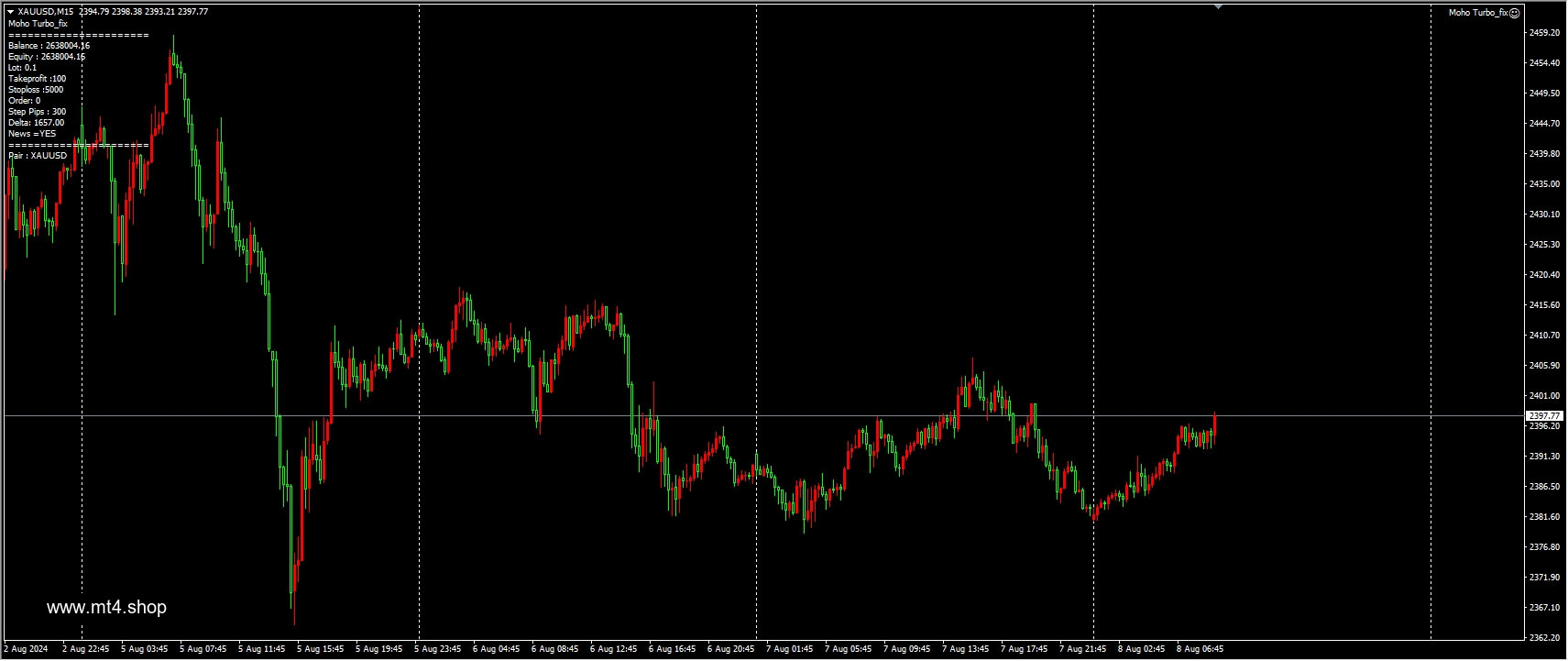Click the 7 Aug 17:45 time axis label
Screen dimensions: 1568x661
coord(1025,650)
